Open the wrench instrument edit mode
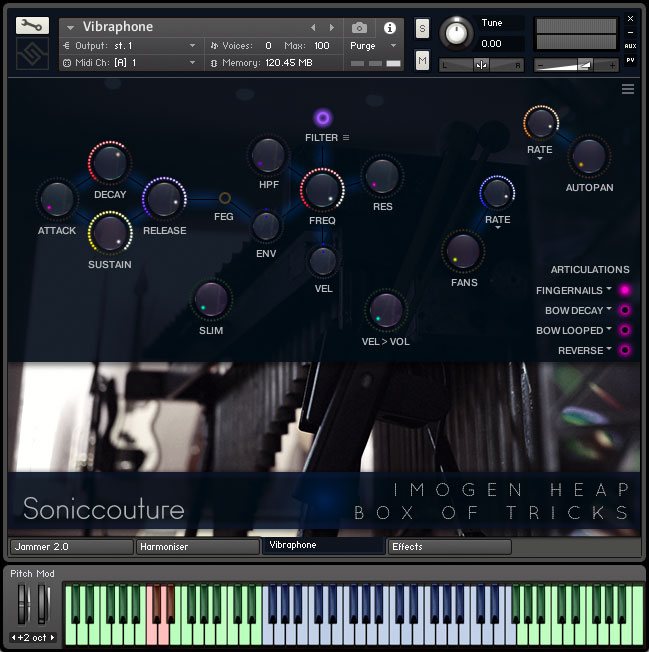The image size is (649, 652). click(32, 25)
